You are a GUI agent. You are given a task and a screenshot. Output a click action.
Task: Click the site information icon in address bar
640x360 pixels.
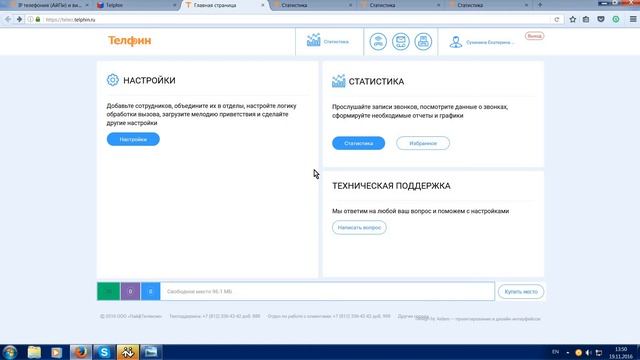(30, 19)
